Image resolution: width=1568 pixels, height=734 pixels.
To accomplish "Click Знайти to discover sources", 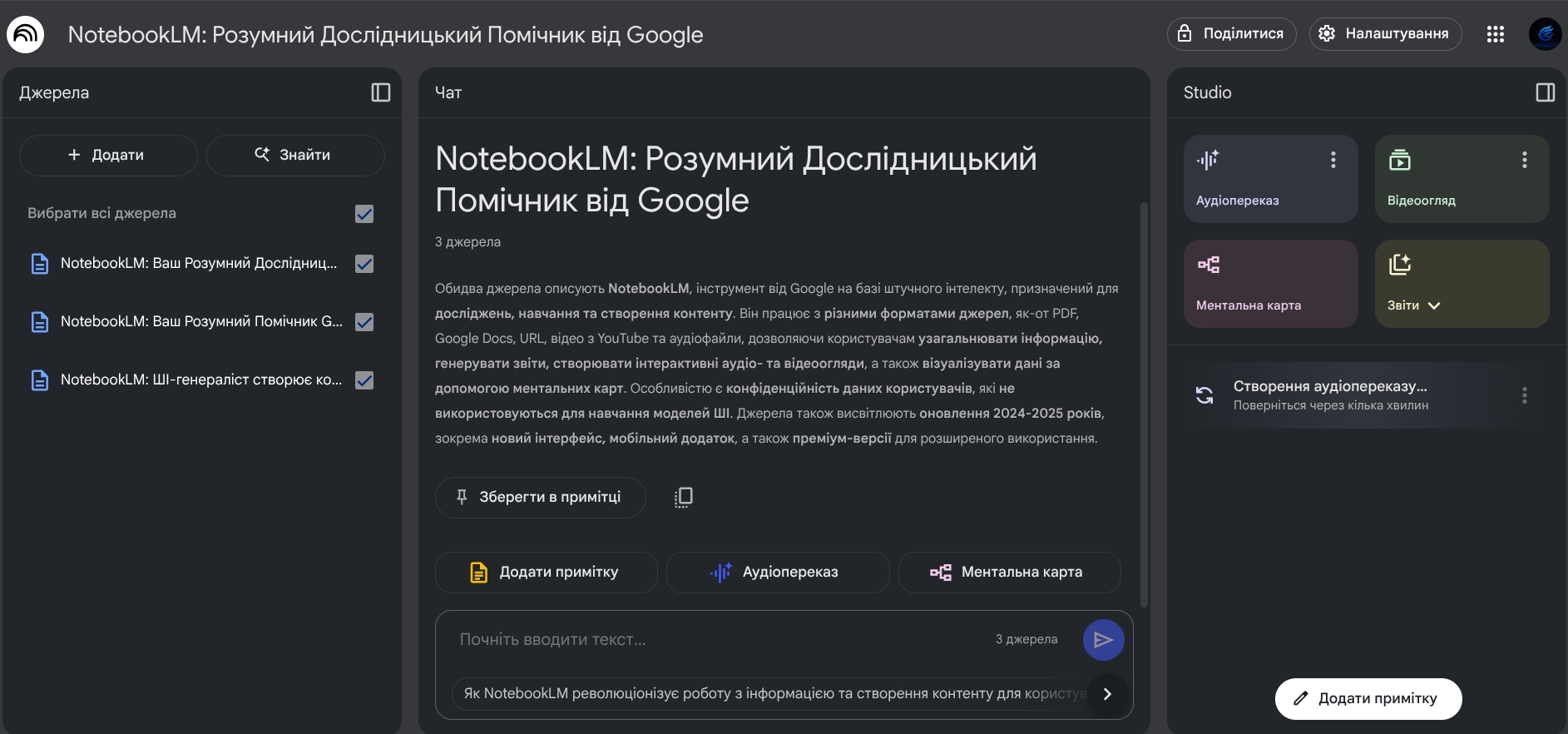I will click(x=295, y=156).
